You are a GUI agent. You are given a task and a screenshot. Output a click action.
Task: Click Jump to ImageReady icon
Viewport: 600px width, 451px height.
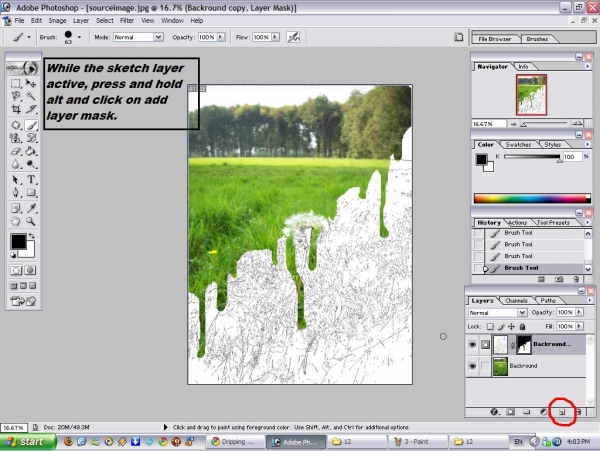tap(23, 301)
